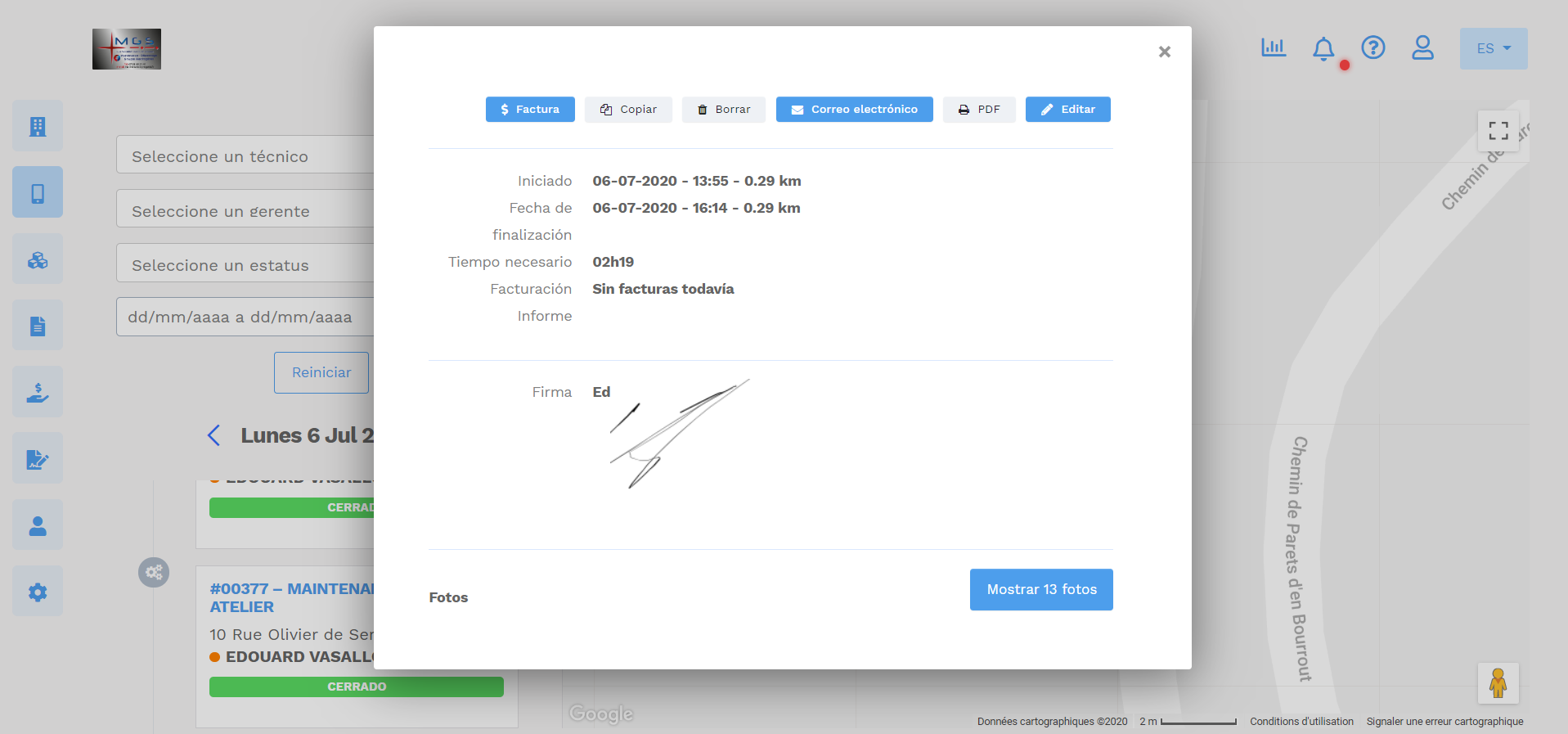Viewport: 1568px width, 734px height.
Task: Open stacked boxes icon in sidebar
Action: coord(38,259)
